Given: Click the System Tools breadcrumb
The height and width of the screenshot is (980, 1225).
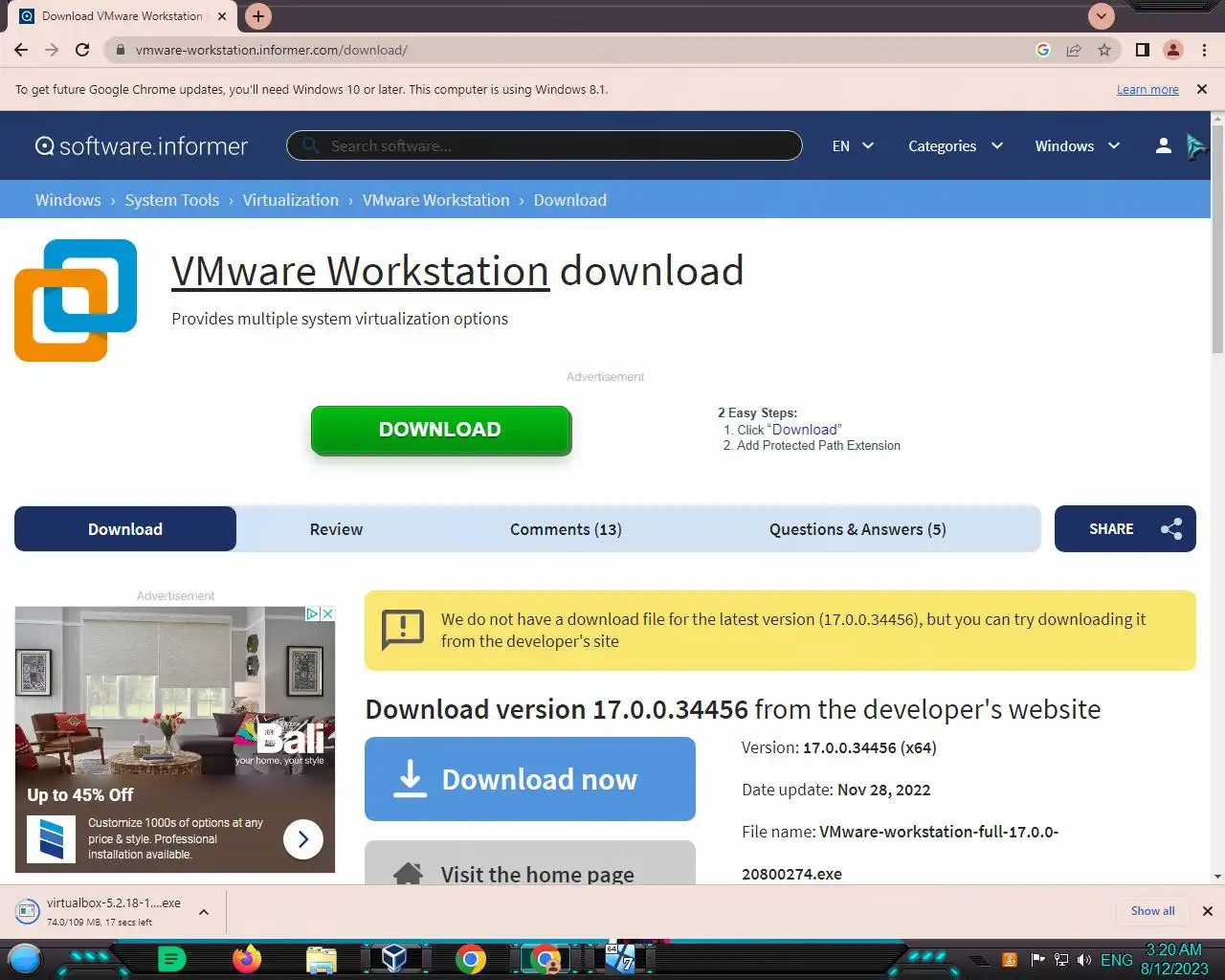Looking at the screenshot, I should (x=172, y=200).
